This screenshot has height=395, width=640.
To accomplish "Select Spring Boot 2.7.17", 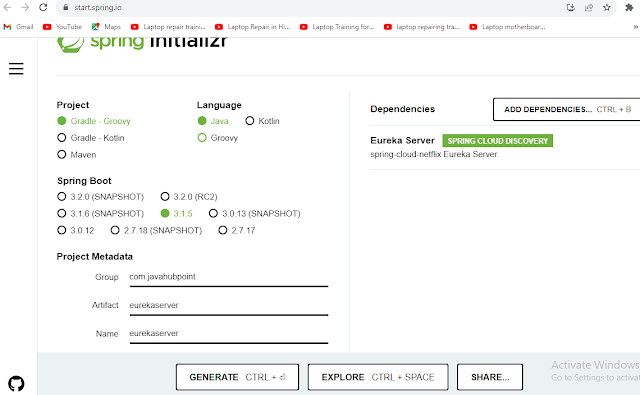I will click(237, 231).
